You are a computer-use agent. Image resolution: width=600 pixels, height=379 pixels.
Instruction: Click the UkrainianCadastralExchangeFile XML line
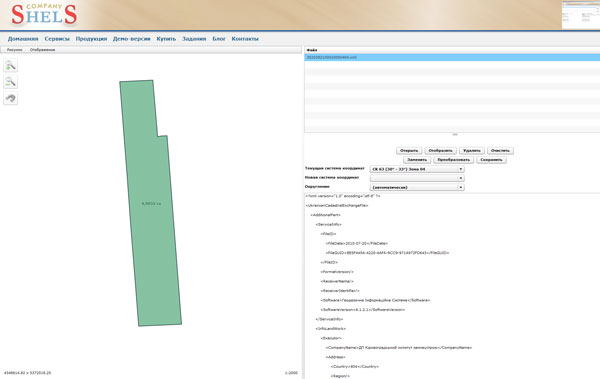(x=337, y=206)
